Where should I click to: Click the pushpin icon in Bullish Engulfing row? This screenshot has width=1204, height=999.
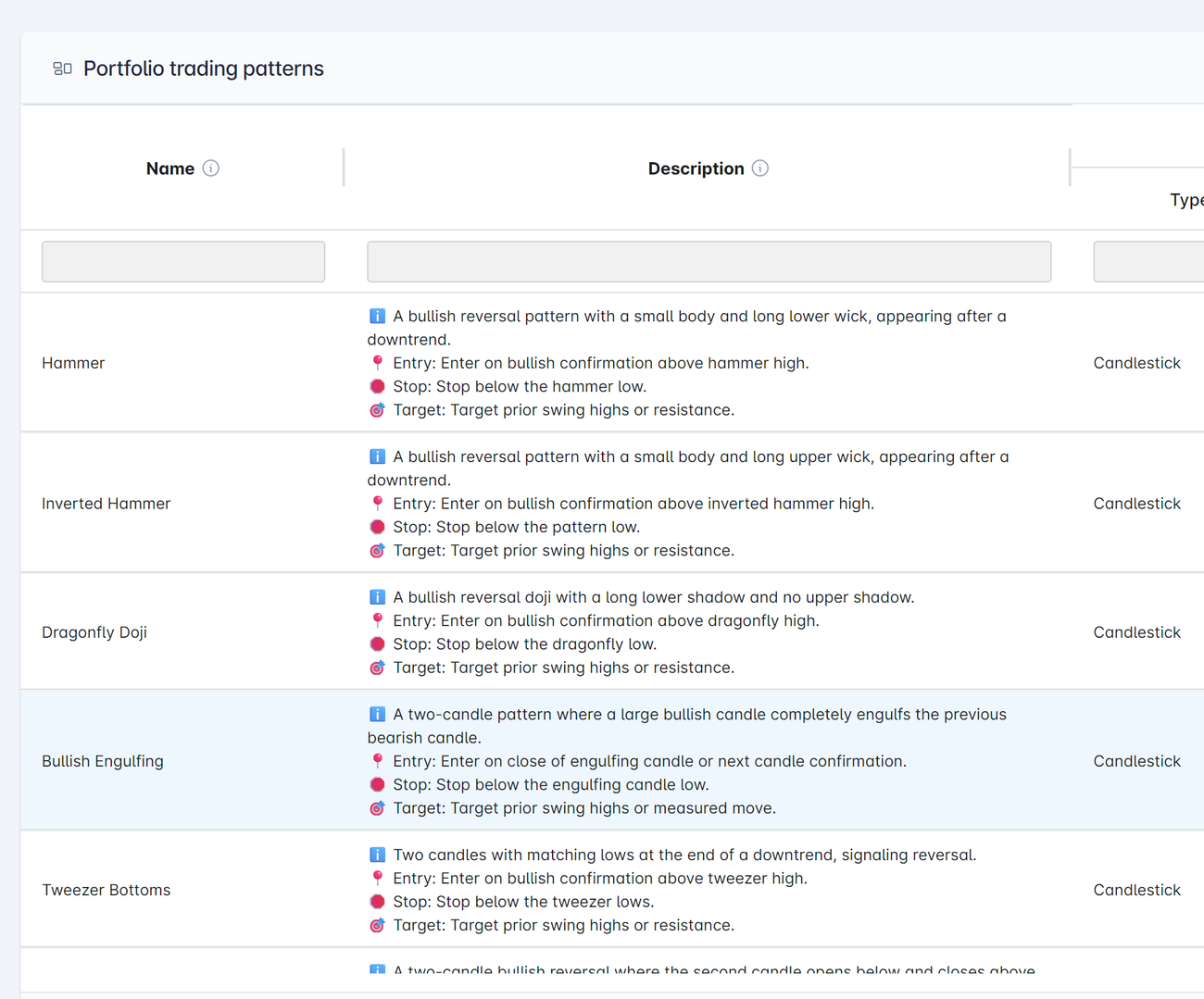point(377,762)
